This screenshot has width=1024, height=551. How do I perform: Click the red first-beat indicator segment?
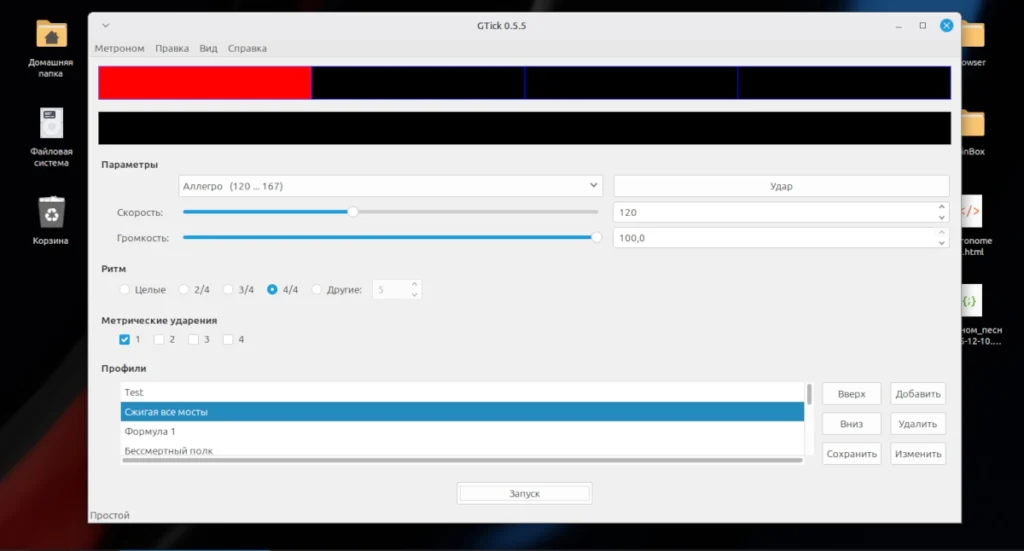coord(205,83)
